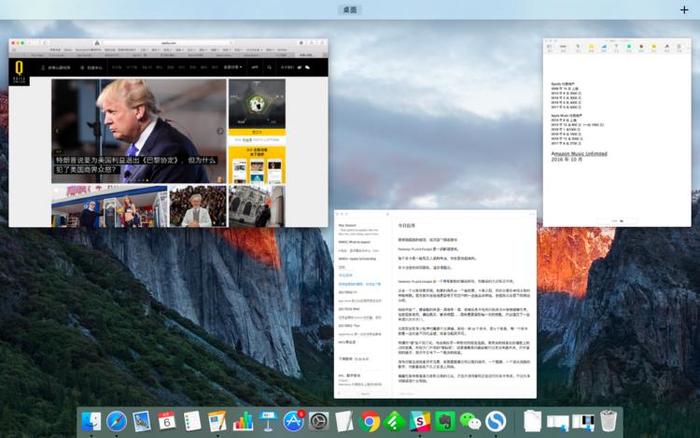The width and height of the screenshot is (700, 438).
Task: Open Reminders checklist icon in Dock
Action: 192,421
